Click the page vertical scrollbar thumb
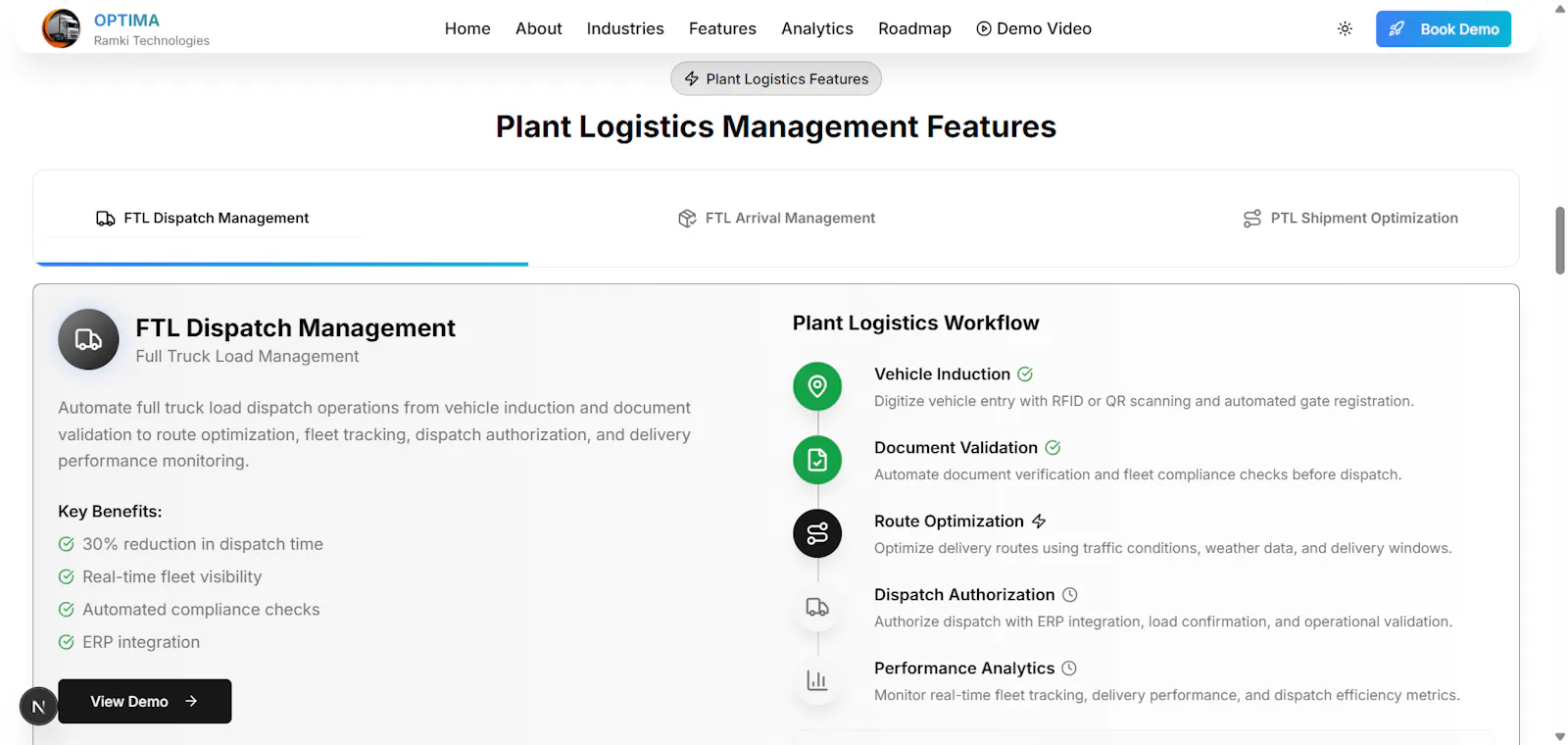Screen dimensions: 1568x745 [1560, 240]
